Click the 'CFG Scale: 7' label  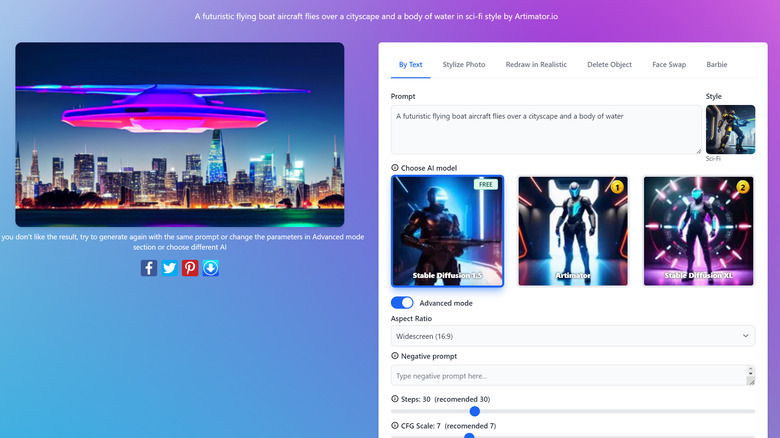coord(420,426)
